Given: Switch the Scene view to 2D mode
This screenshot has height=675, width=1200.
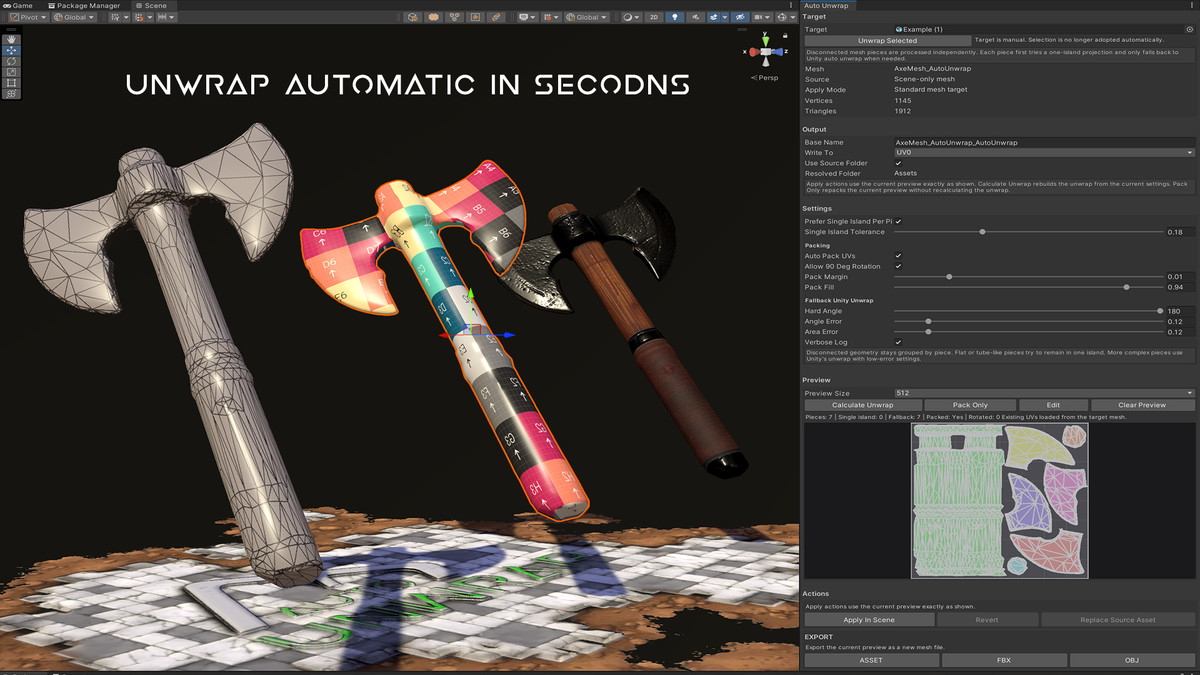Looking at the screenshot, I should click(x=654, y=17).
